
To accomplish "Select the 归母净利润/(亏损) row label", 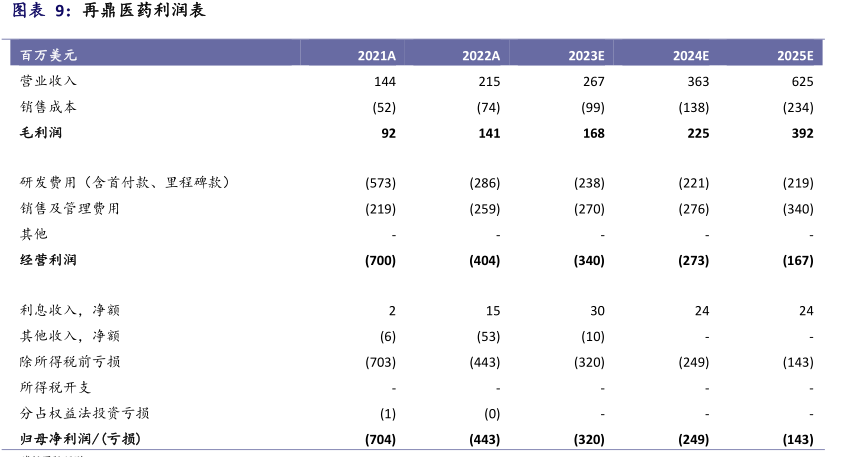I will [x=80, y=439].
